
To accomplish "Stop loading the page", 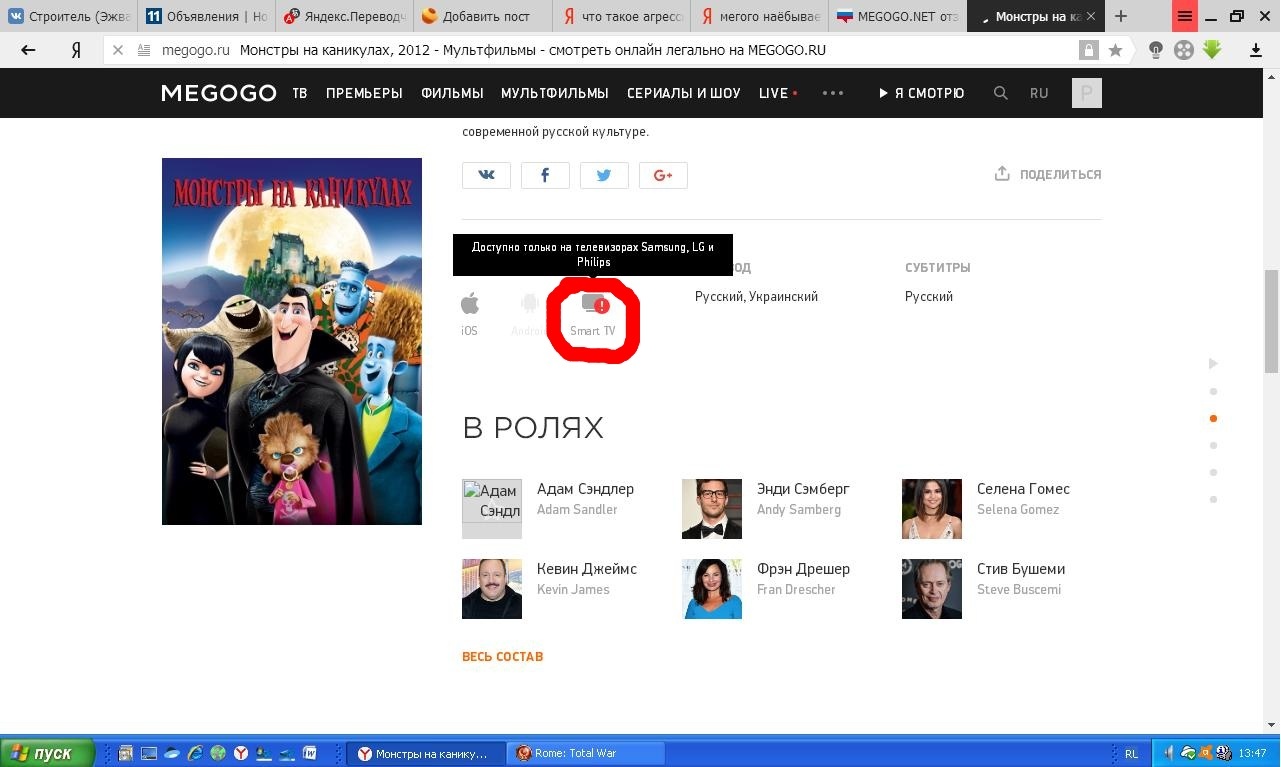I will [x=117, y=50].
